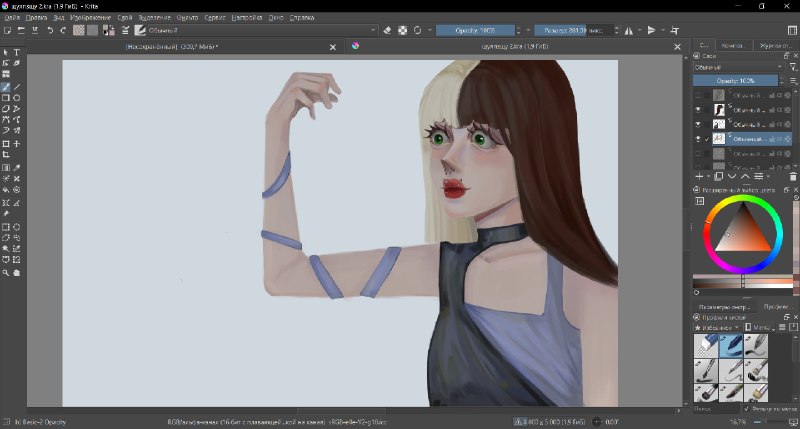This screenshot has height=429, width=800.
Task: Toggle visibility of the second layer
Action: point(698,110)
